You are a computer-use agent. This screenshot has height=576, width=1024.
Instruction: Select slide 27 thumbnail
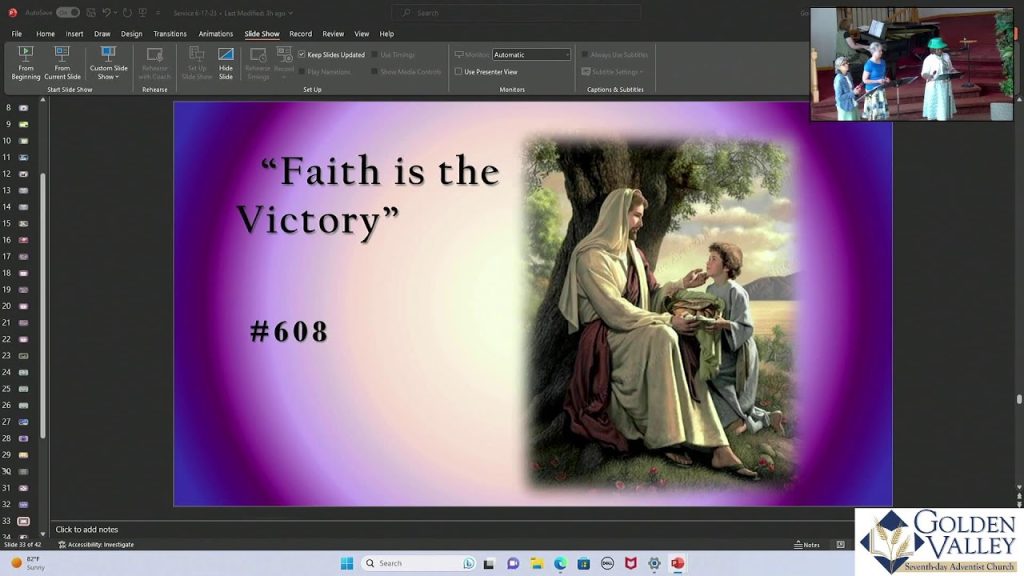(24, 422)
